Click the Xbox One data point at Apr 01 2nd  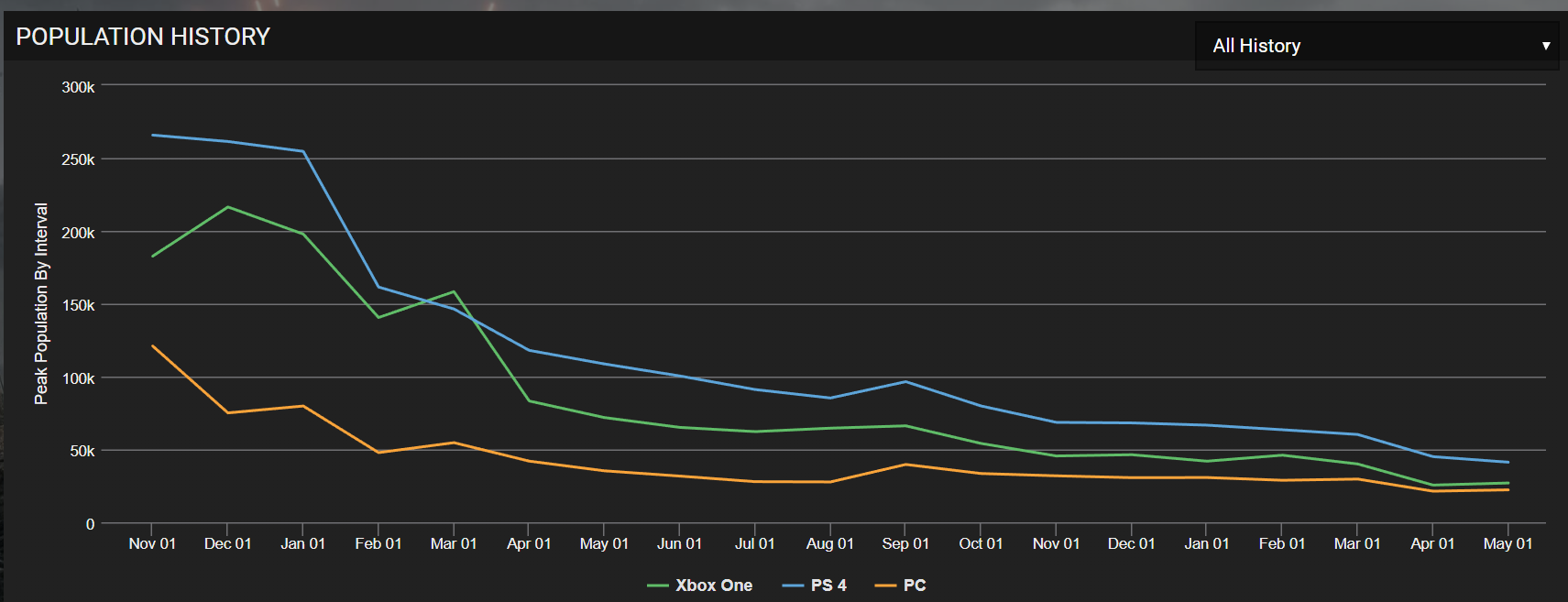click(1432, 485)
